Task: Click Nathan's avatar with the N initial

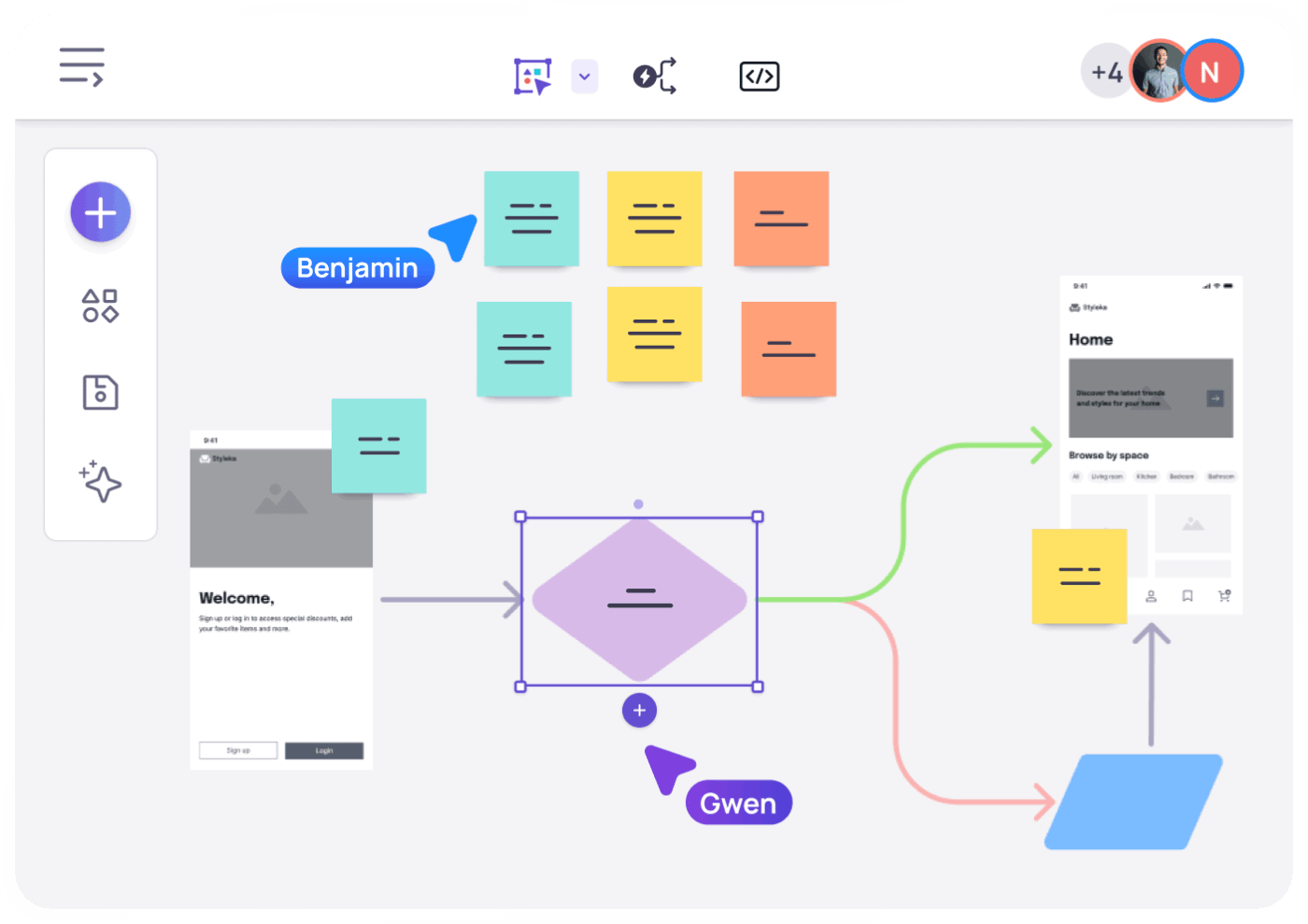Action: point(1212,70)
